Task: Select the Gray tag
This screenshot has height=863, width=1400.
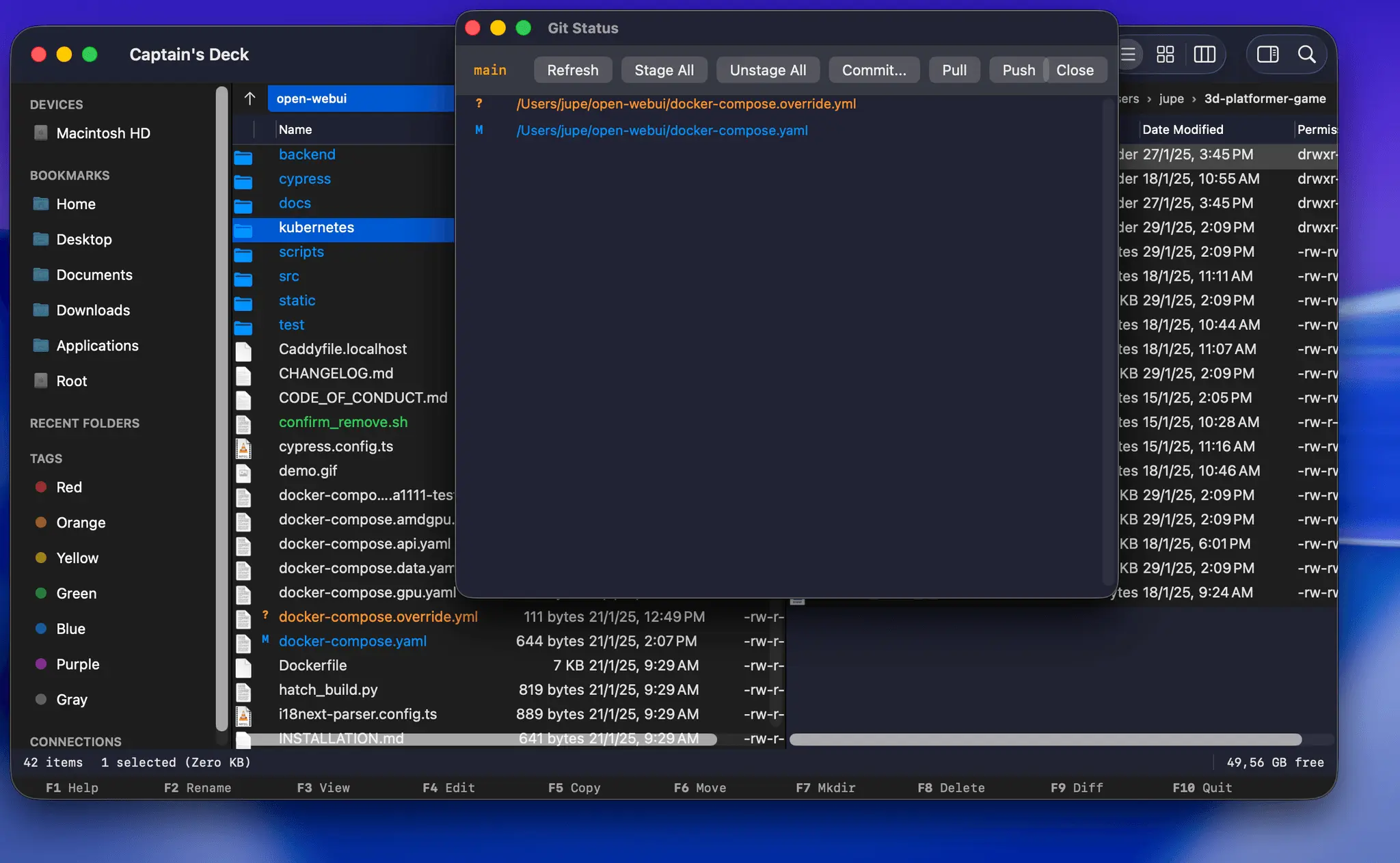Action: click(x=71, y=700)
